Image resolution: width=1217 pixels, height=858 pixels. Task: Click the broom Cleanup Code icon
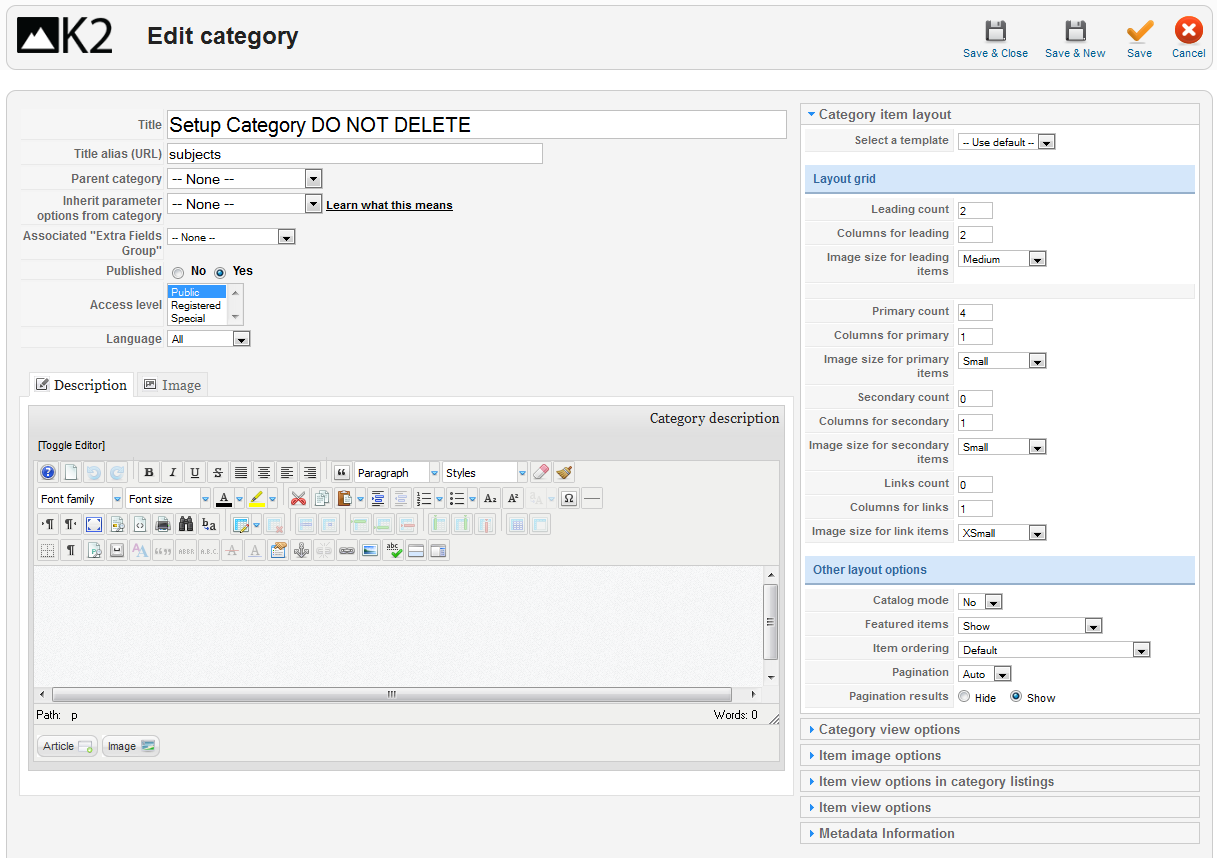pyautogui.click(x=564, y=473)
